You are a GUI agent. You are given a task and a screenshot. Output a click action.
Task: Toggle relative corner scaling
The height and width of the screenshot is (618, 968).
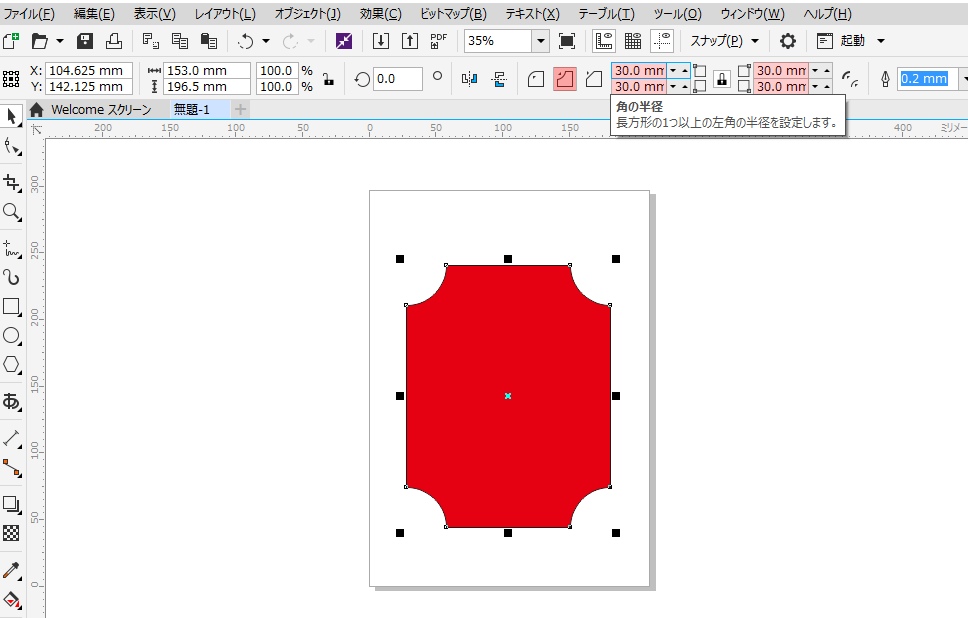coord(850,78)
